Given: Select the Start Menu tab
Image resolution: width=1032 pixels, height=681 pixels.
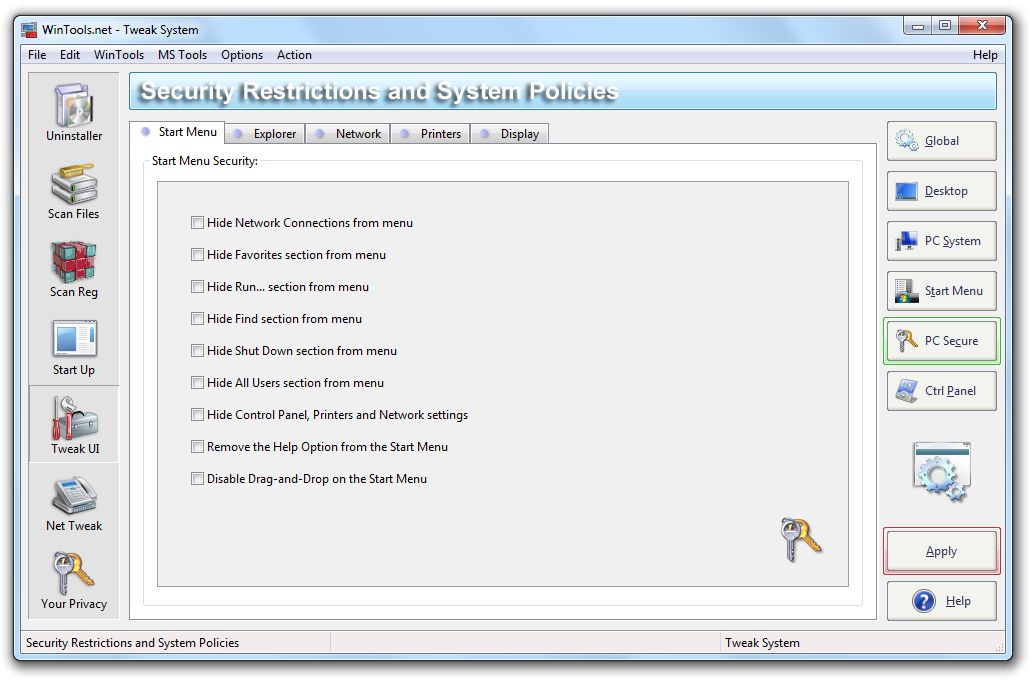Looking at the screenshot, I should pyautogui.click(x=178, y=132).
